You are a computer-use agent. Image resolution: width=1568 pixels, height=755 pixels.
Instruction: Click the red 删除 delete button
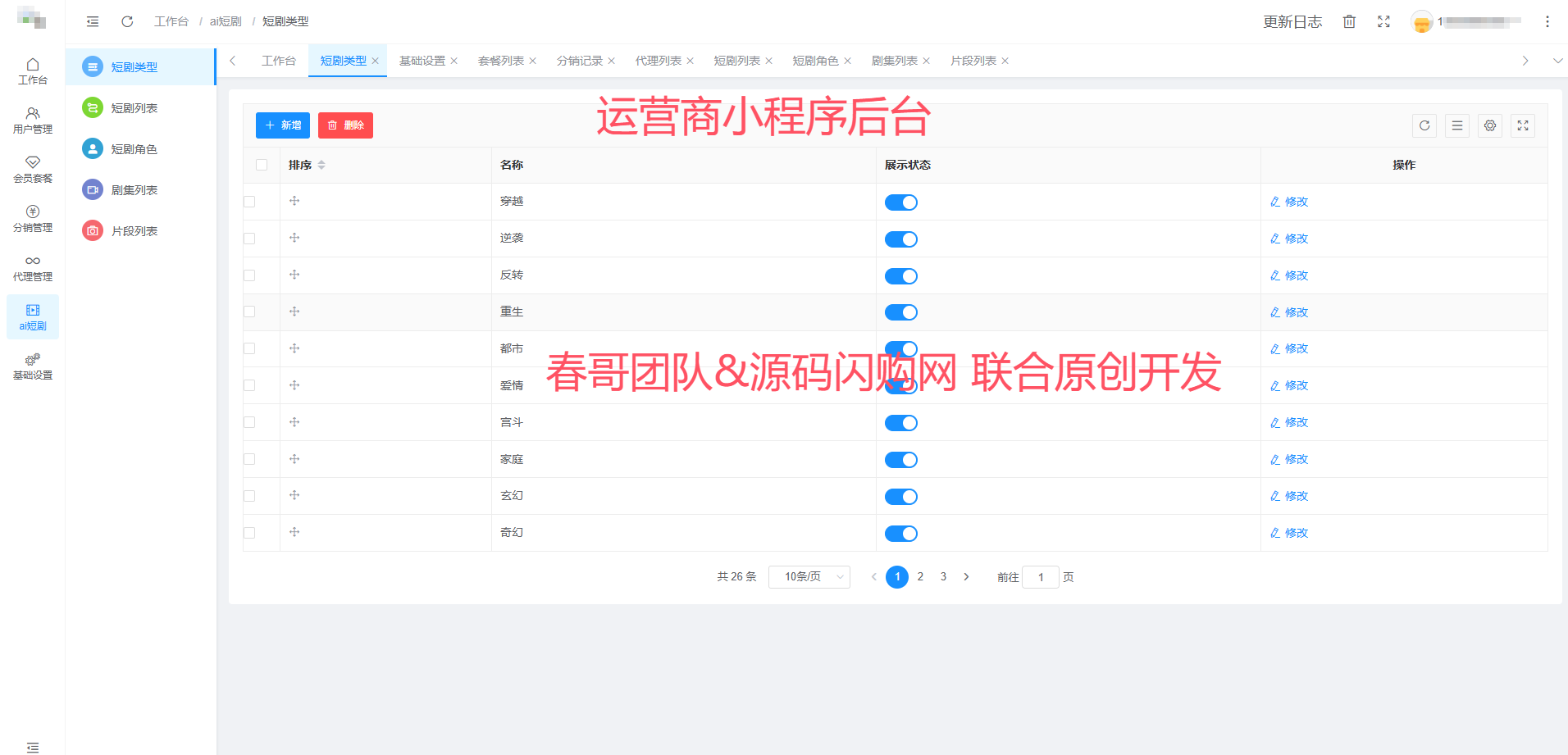[x=345, y=125]
